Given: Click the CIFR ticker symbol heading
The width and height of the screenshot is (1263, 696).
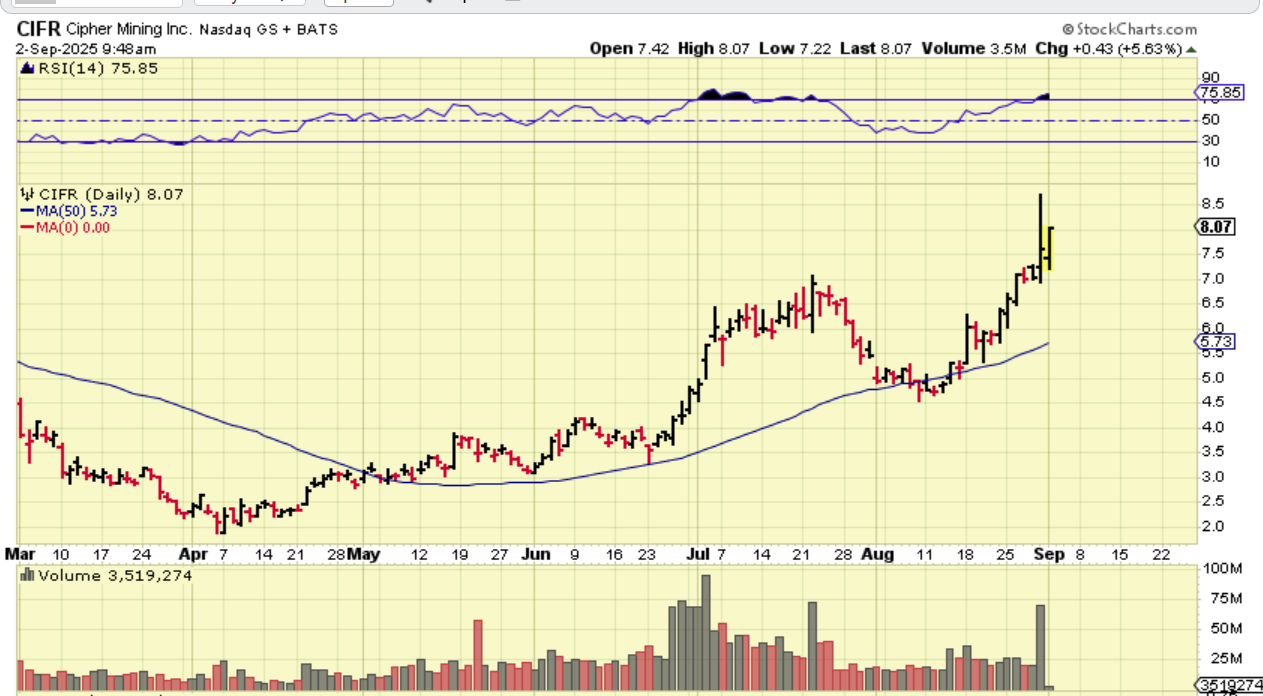Looking at the screenshot, I should pyautogui.click(x=38, y=30).
